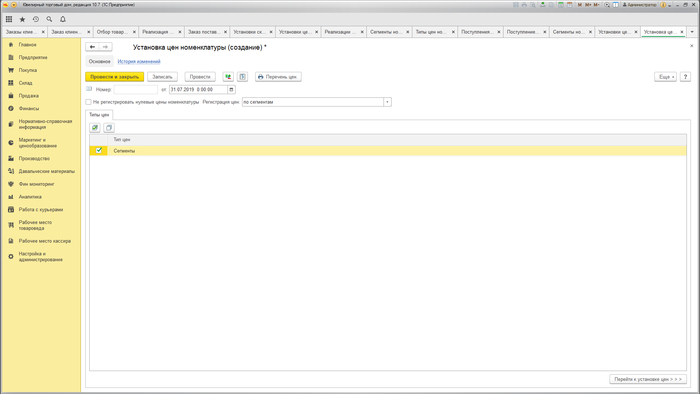Open the info icon in title bar

pos(663,5)
